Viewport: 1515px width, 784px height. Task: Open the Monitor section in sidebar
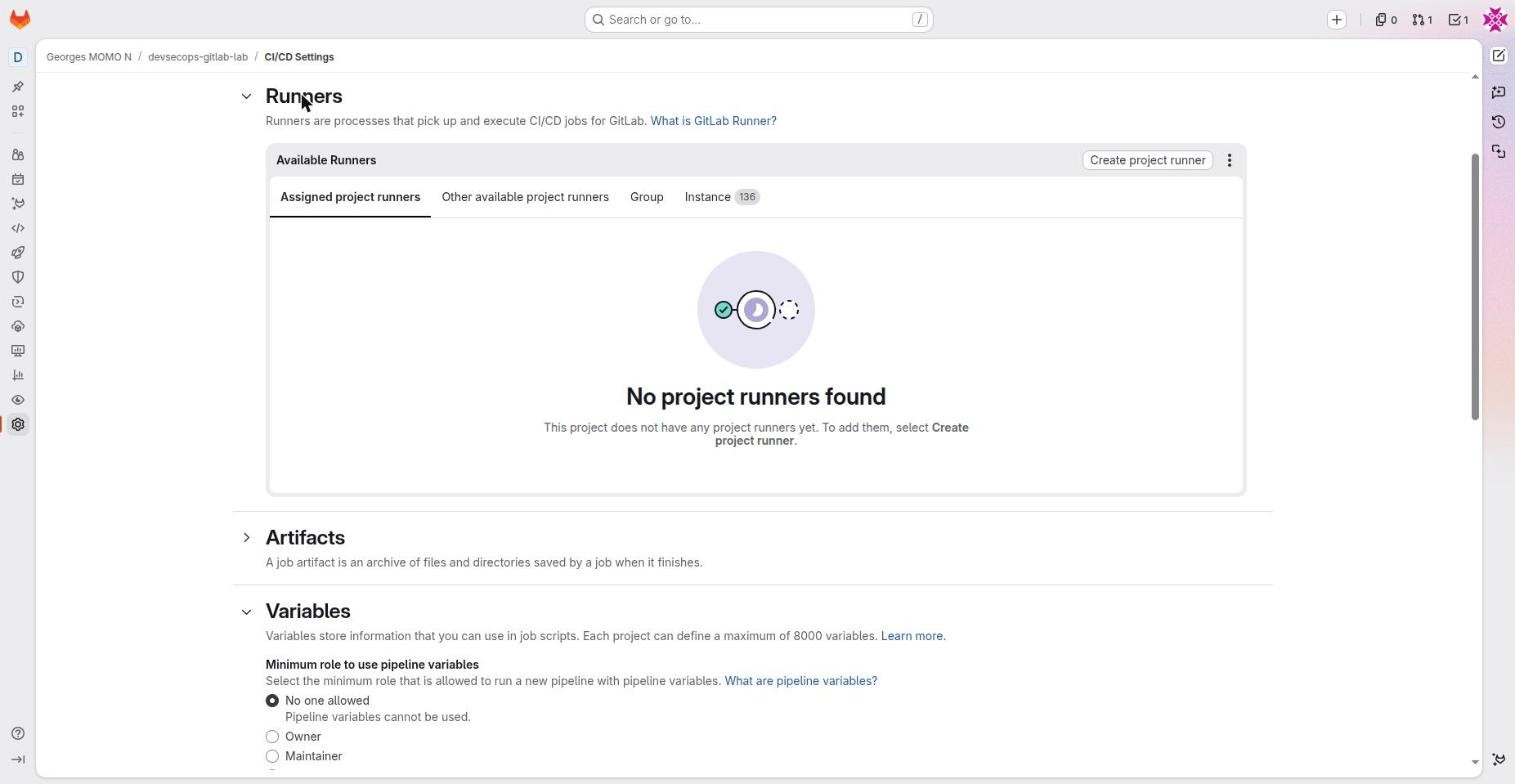(x=17, y=351)
